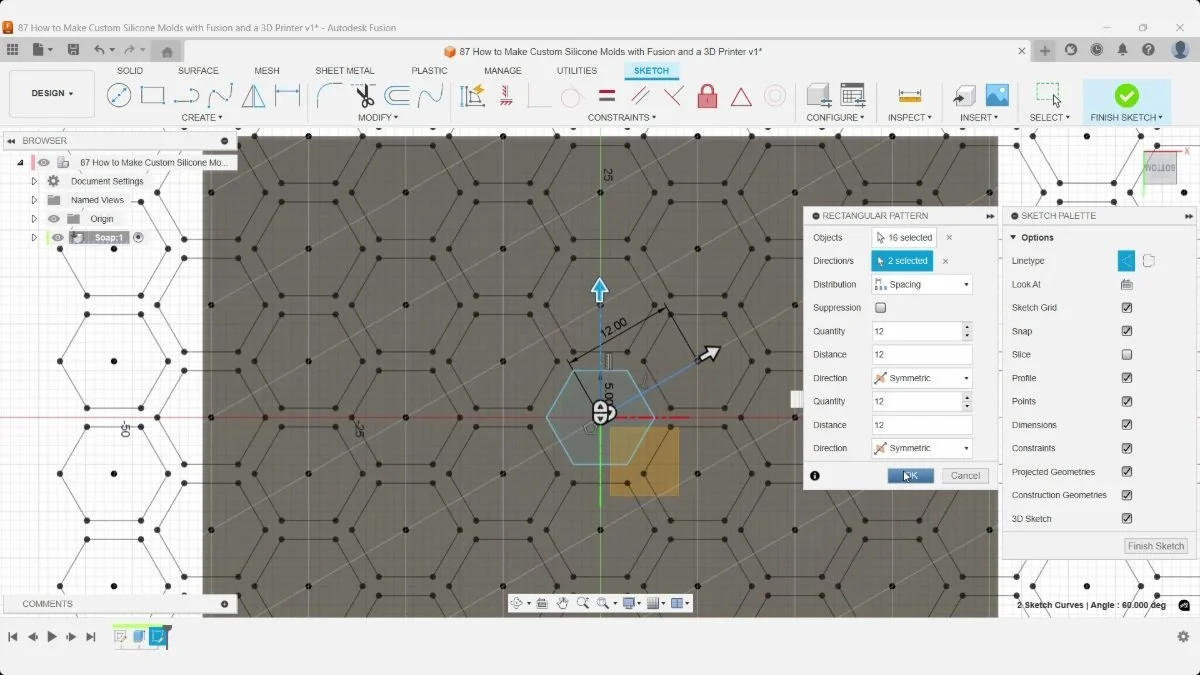Hide the Origin folder visibility eye

click(x=54, y=219)
